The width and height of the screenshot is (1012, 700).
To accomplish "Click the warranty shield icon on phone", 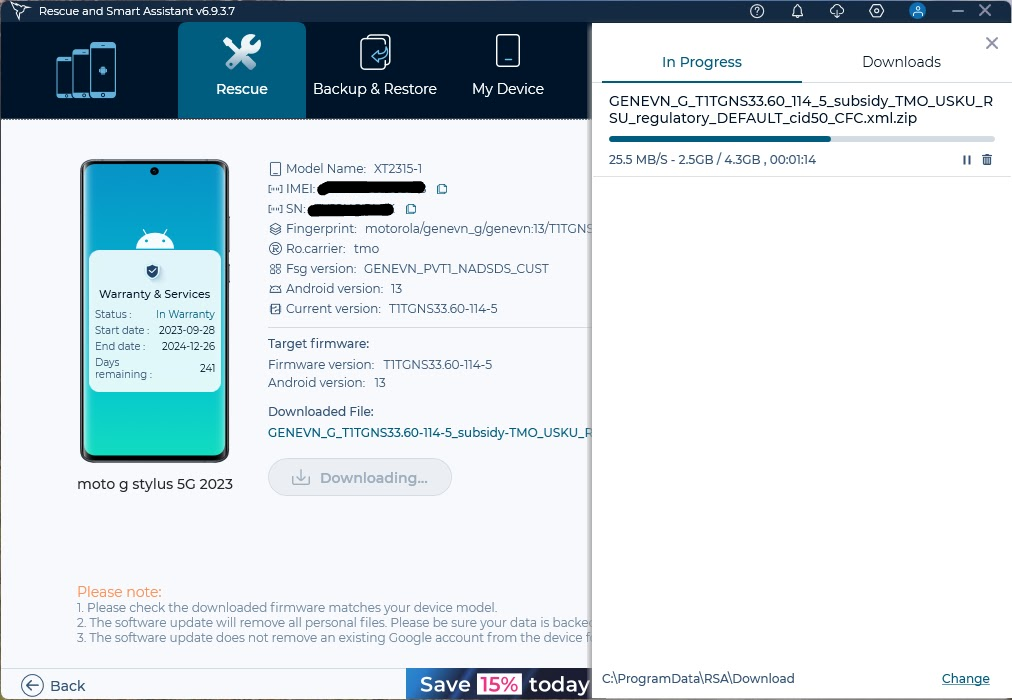I will (152, 271).
